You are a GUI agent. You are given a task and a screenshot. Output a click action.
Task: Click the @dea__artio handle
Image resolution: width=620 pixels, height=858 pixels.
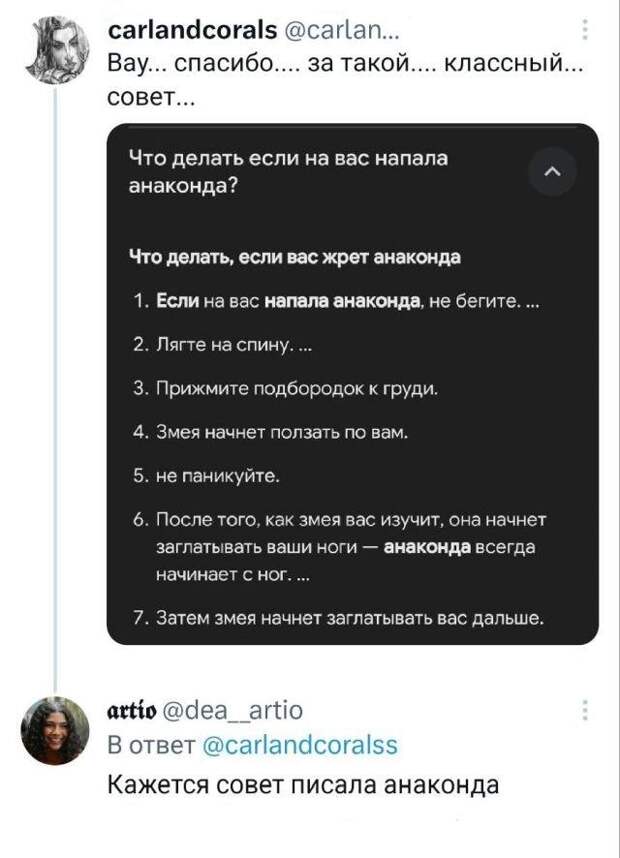[x=234, y=710]
